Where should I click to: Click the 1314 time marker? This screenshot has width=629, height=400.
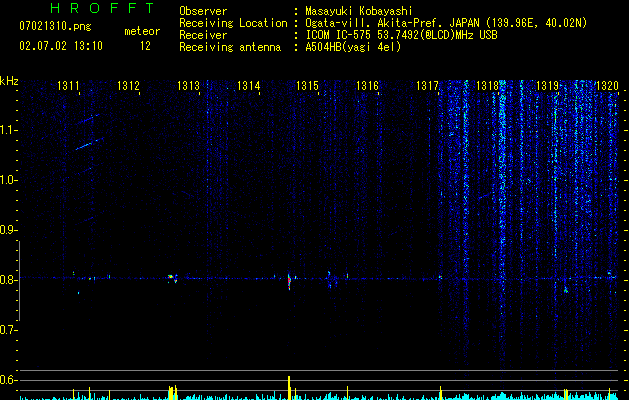(248, 86)
